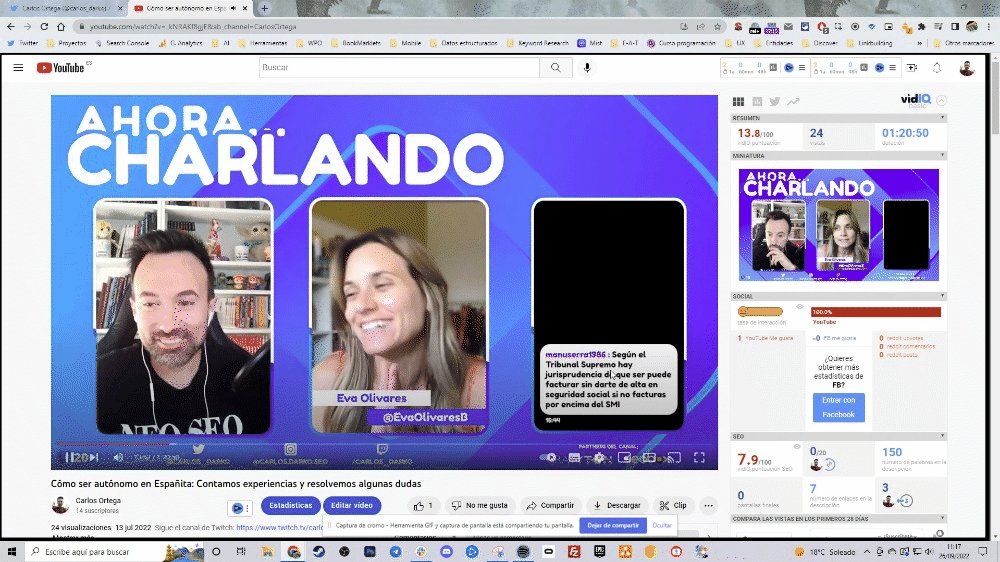1000x562 pixels.
Task: Seek on the red video progress bar
Action: [x=384, y=443]
